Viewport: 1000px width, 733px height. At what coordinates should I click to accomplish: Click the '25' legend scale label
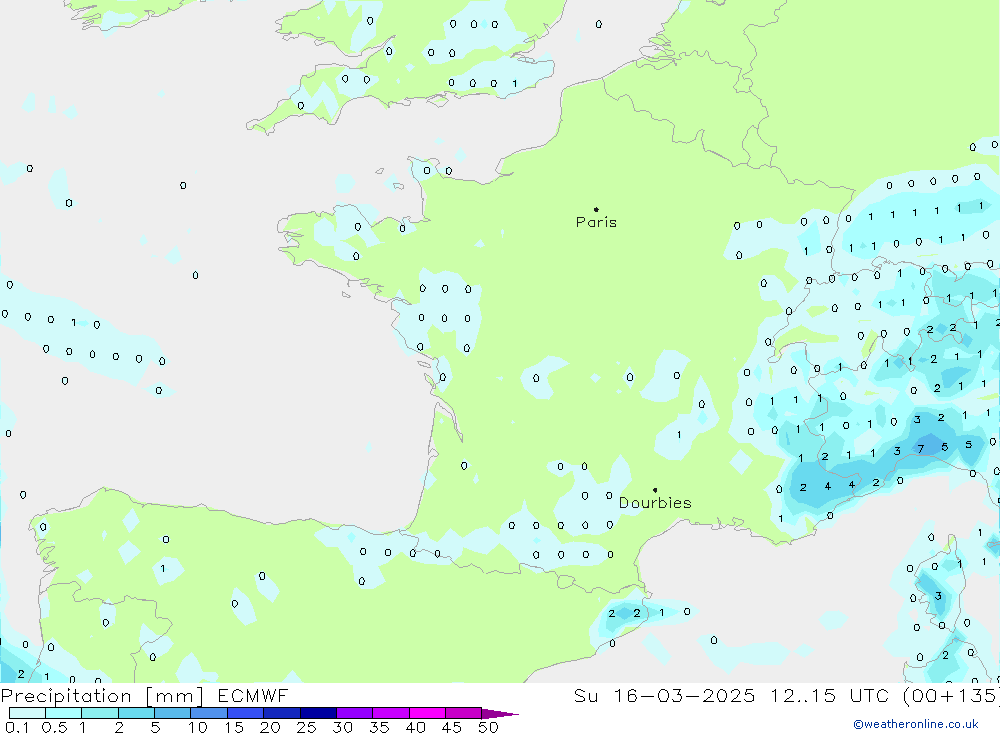[x=306, y=727]
